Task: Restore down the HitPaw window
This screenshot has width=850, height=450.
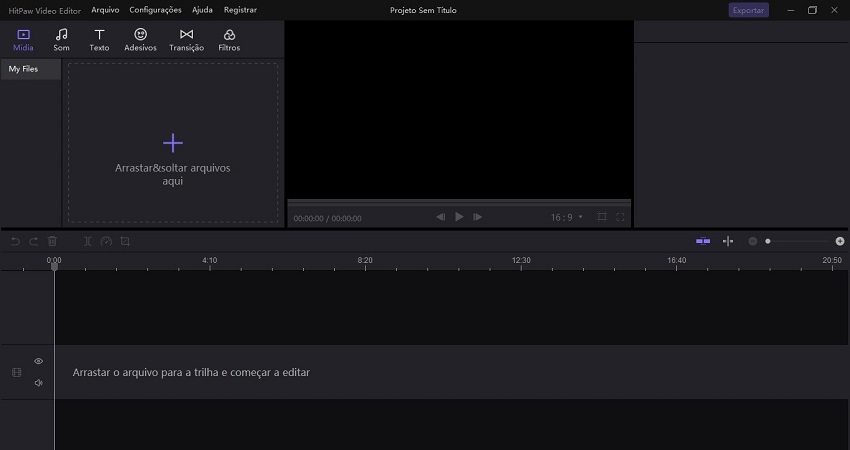Action: pyautogui.click(x=812, y=10)
